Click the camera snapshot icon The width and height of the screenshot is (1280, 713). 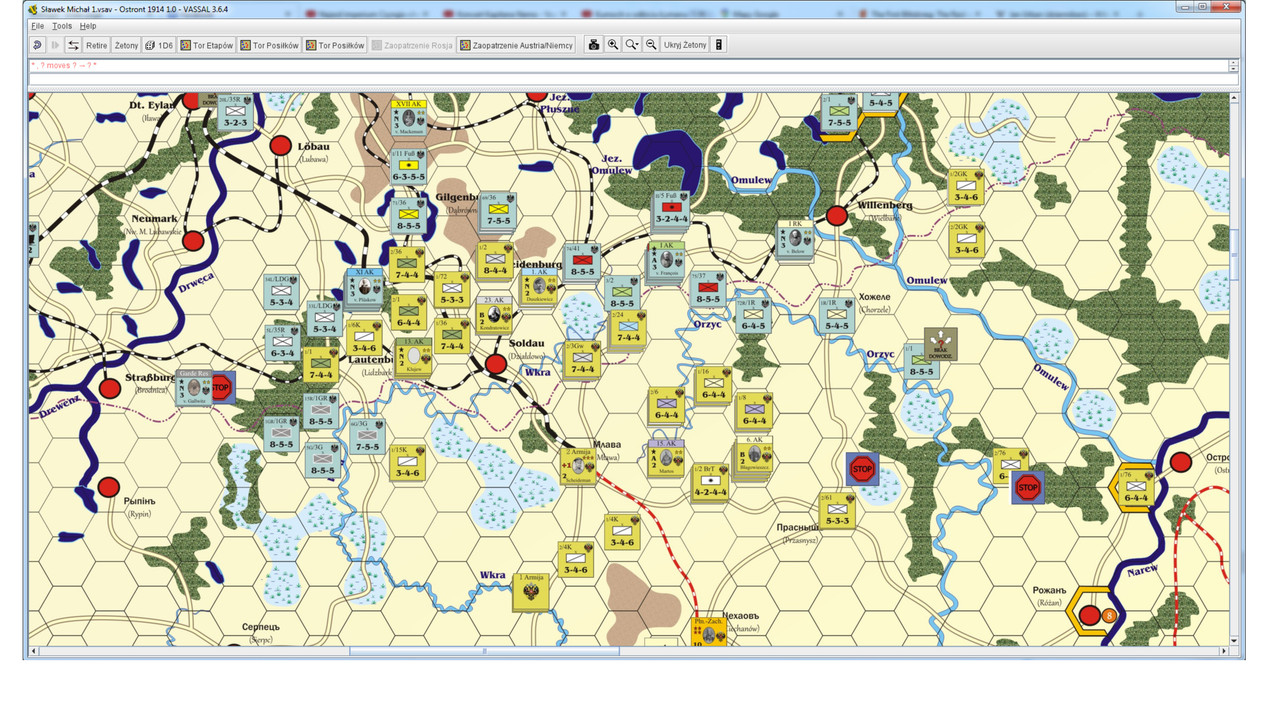point(594,45)
